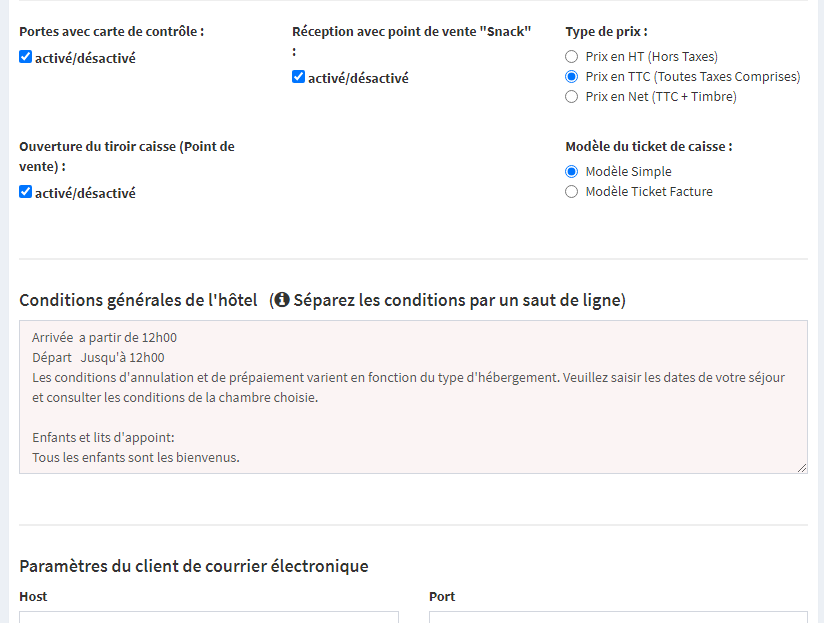Viewport: 824px width, 623px height.
Task: Click the Prix en HT label text
Action: [x=652, y=57]
